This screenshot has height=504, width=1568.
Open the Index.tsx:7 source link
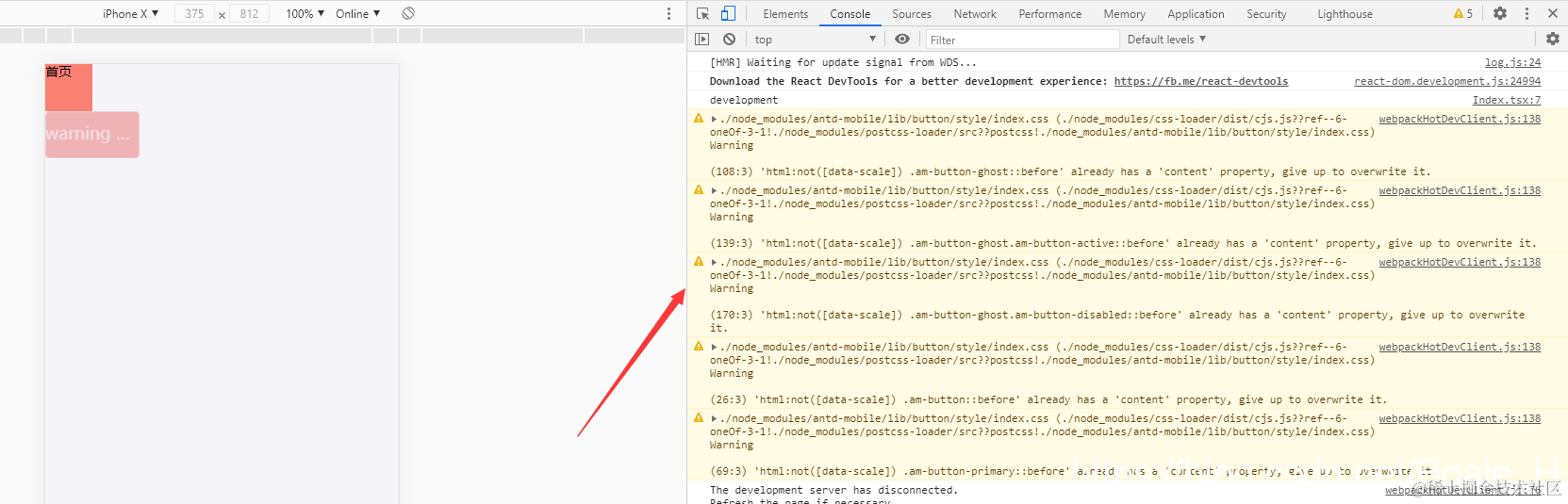point(1507,100)
